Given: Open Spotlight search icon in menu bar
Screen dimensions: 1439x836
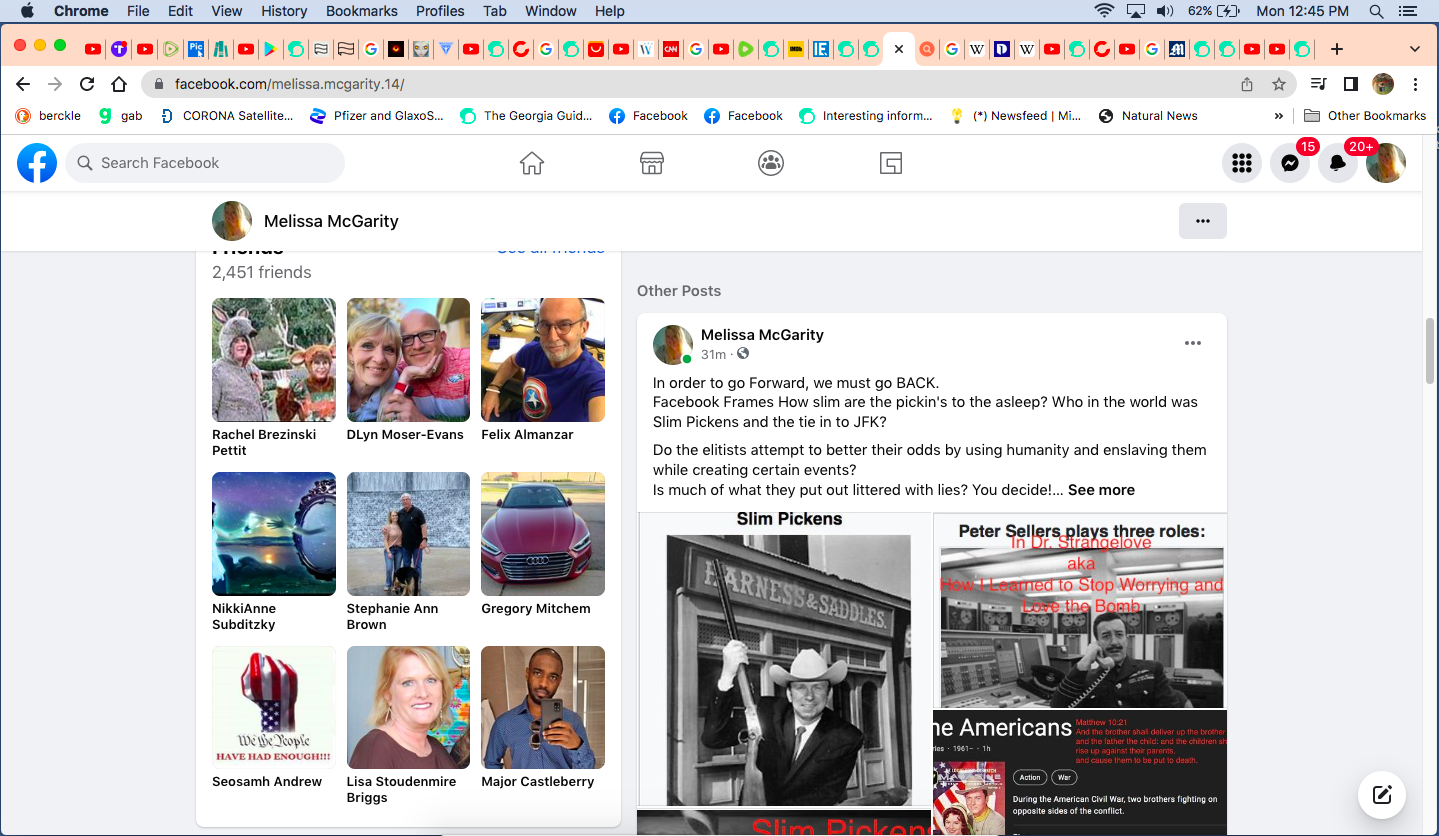Looking at the screenshot, I should coord(1376,11).
